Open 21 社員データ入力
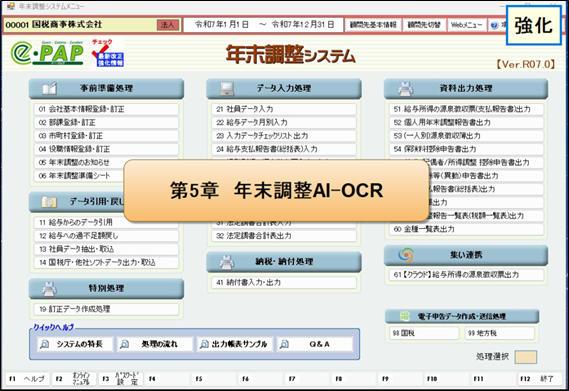569x391 pixels. pos(284,109)
